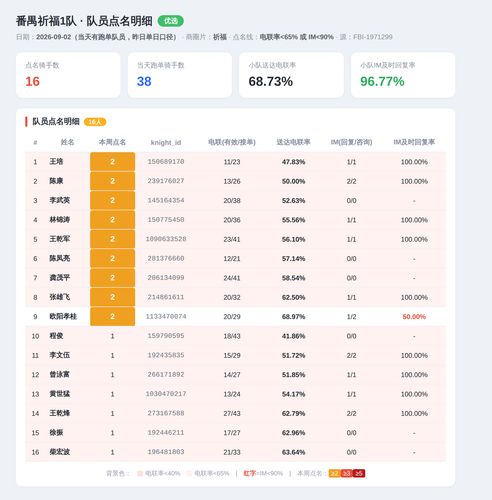Click the 队员点名明细 section heading
Image resolution: width=492 pixels, height=500 pixels.
pos(56,121)
